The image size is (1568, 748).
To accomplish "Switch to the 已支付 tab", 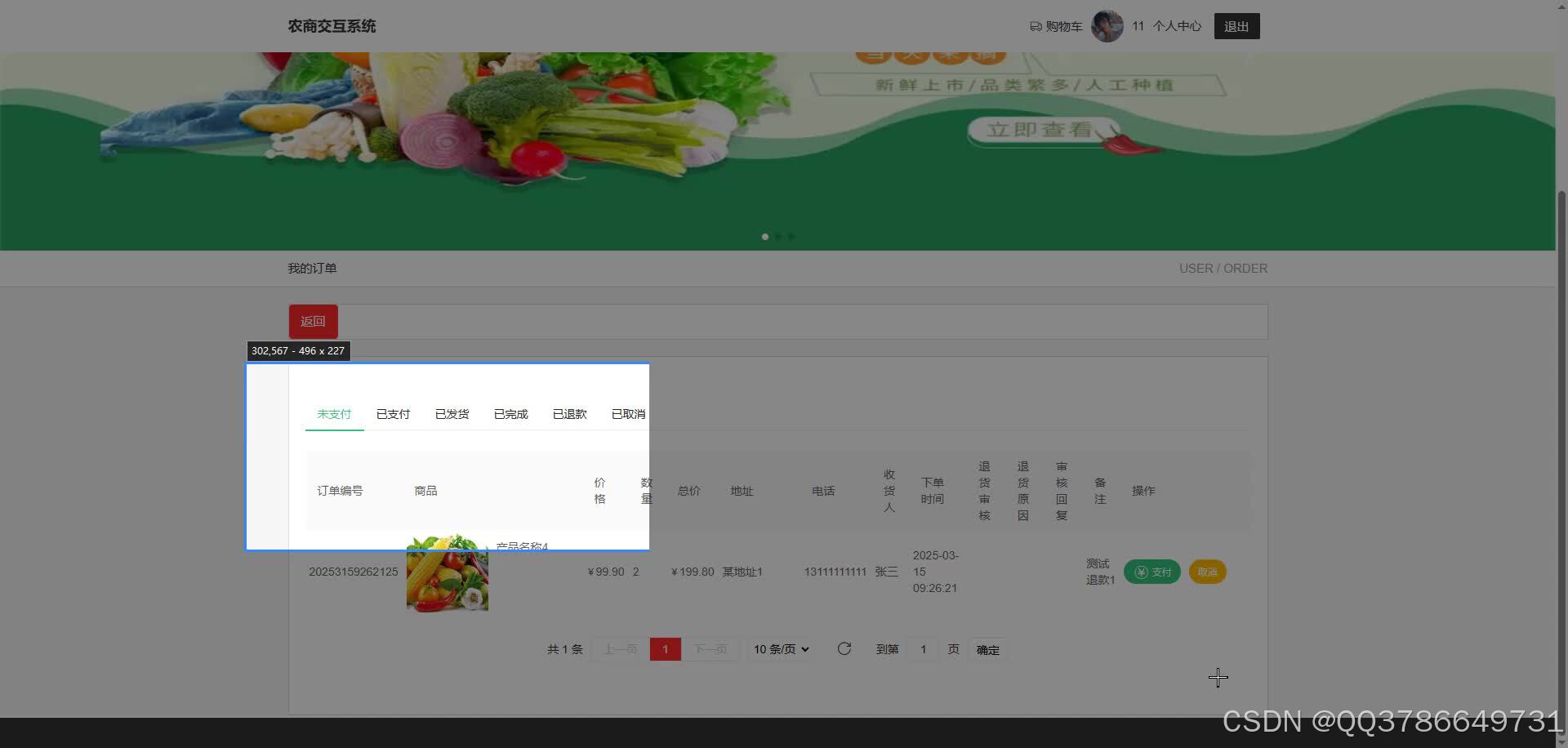I will click(393, 414).
